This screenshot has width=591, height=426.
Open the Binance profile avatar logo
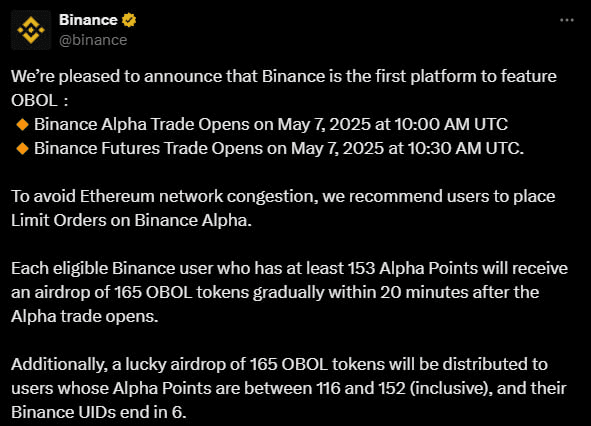point(31,30)
